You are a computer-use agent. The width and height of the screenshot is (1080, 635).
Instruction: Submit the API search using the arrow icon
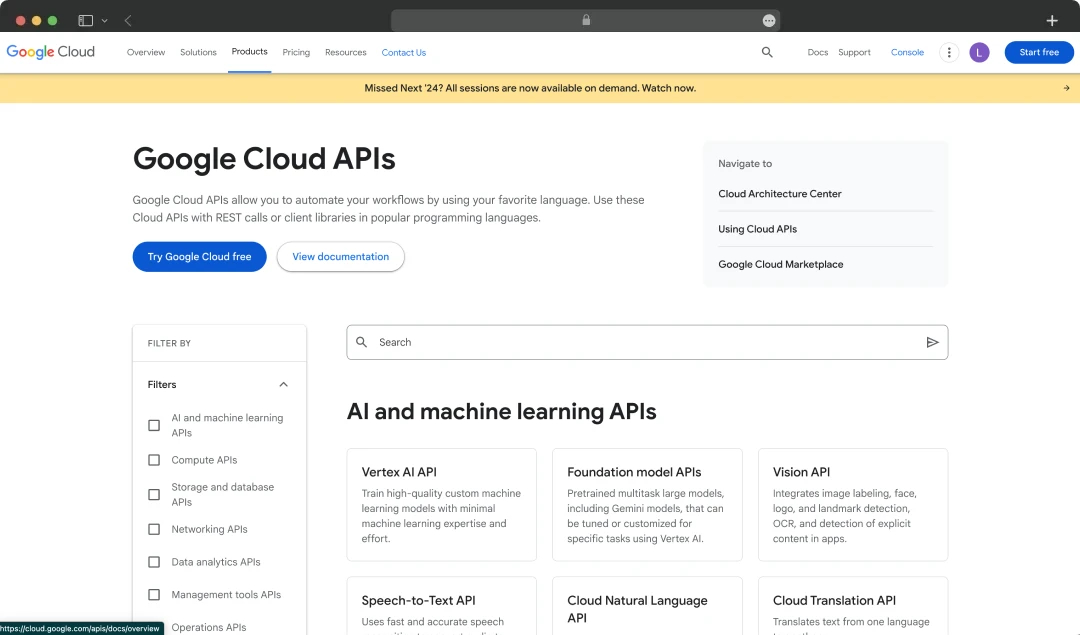(932, 342)
